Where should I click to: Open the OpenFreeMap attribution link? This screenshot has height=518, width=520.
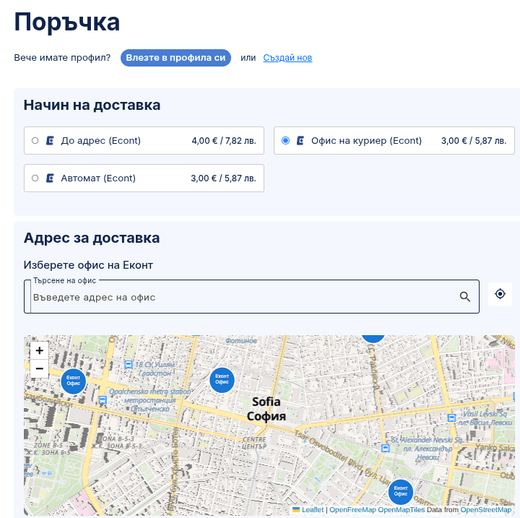tap(353, 510)
